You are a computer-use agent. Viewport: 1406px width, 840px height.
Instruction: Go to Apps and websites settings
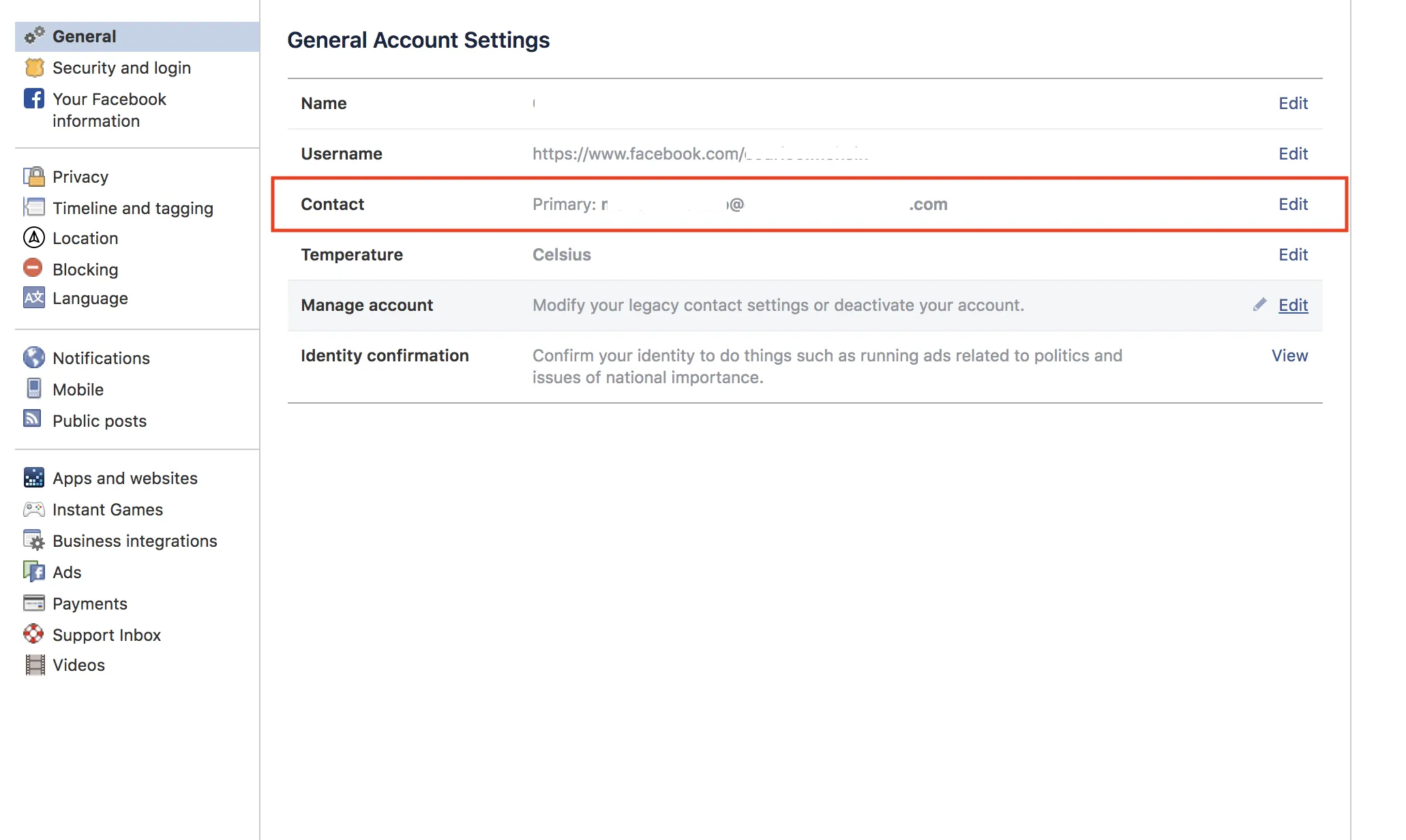click(x=125, y=478)
